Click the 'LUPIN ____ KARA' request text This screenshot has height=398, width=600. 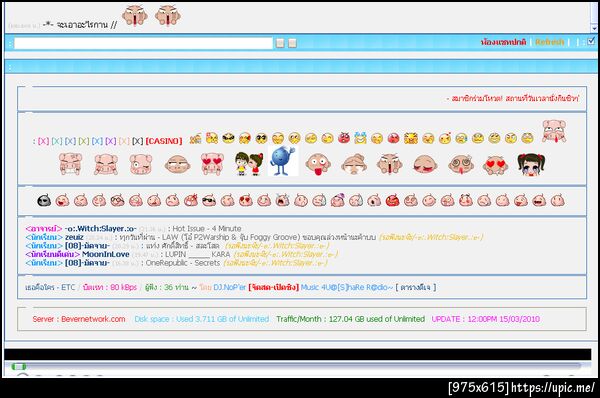[x=197, y=254]
